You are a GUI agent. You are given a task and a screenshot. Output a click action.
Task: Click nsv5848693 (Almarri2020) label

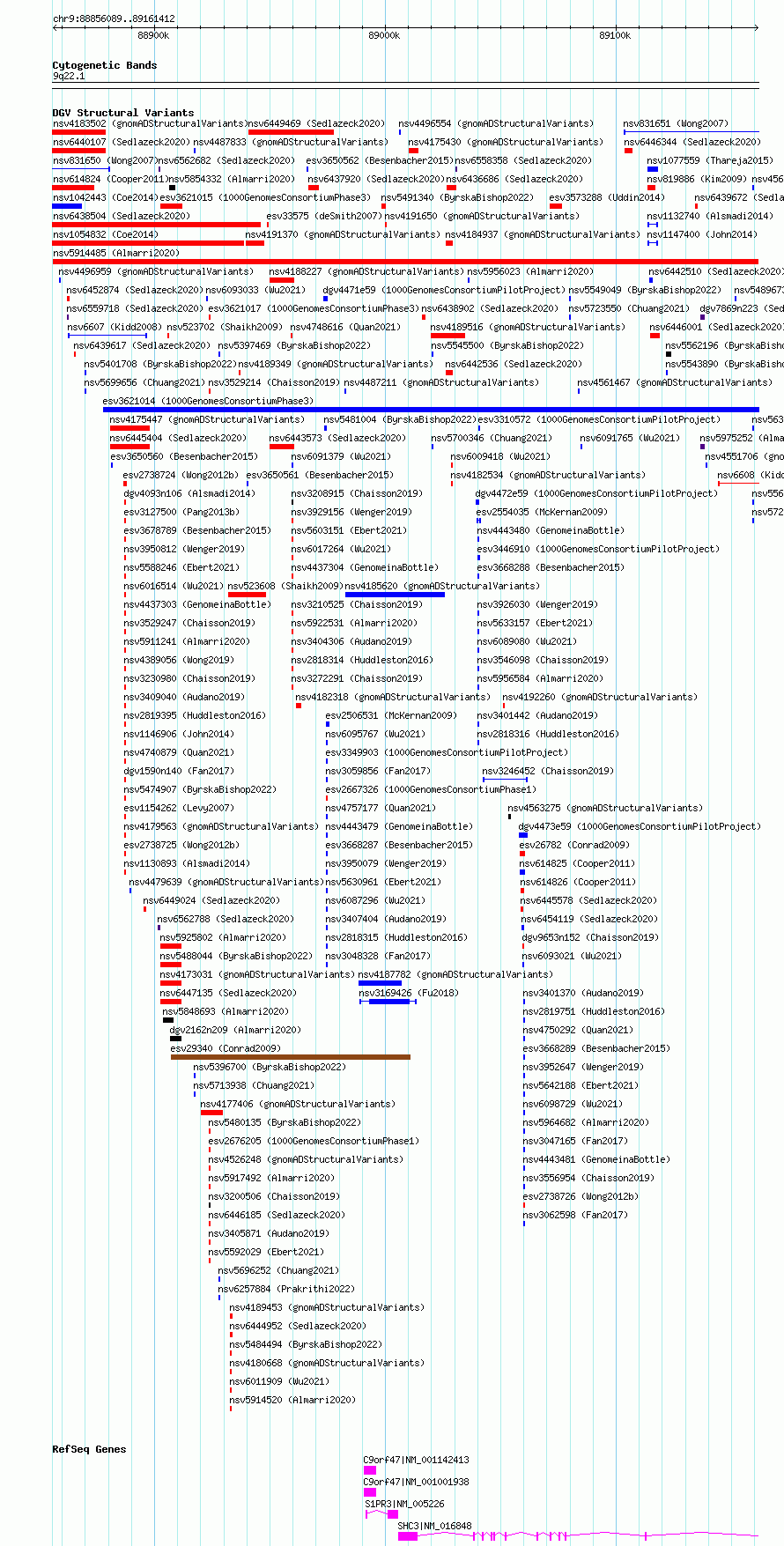click(x=226, y=1011)
